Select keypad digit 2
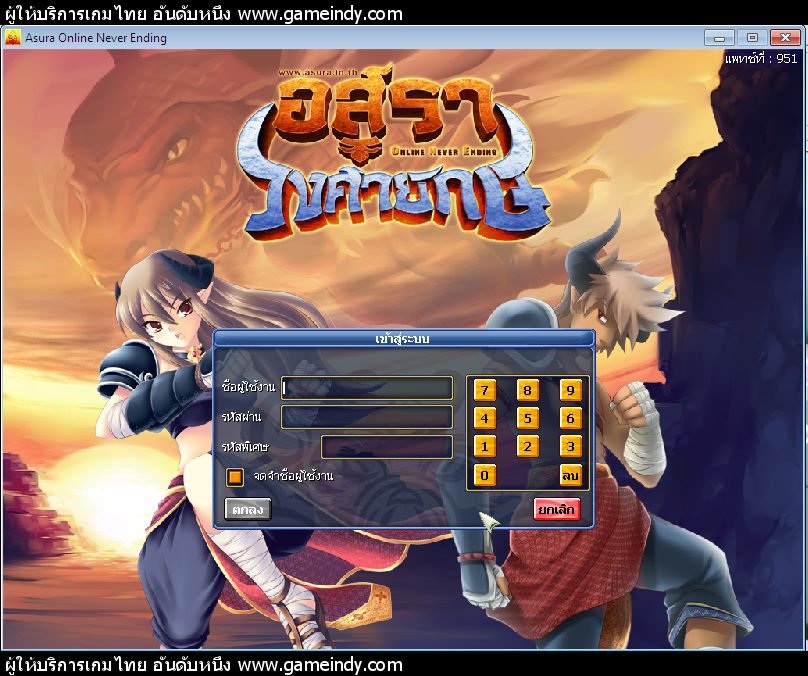Viewport: 808px width, 676px height. click(x=527, y=447)
